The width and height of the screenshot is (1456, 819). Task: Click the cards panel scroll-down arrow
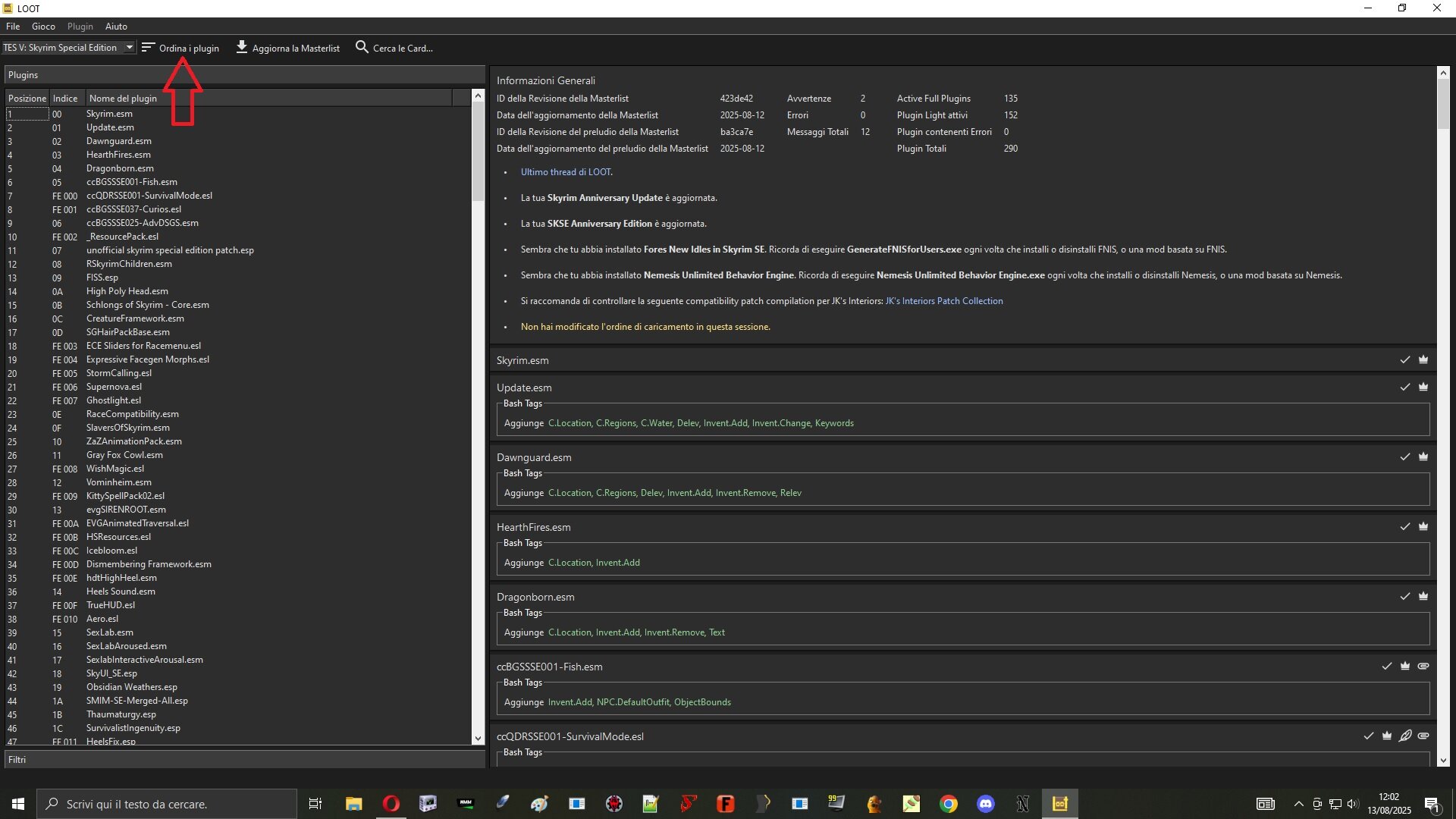pos(1443,761)
